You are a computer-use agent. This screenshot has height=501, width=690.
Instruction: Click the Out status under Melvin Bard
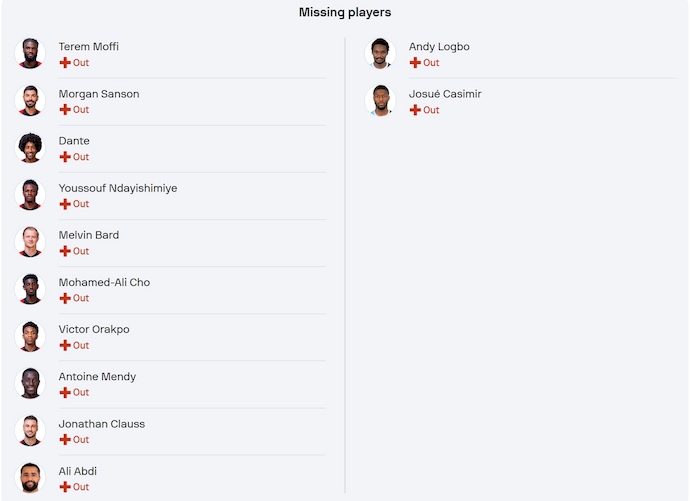click(x=81, y=251)
